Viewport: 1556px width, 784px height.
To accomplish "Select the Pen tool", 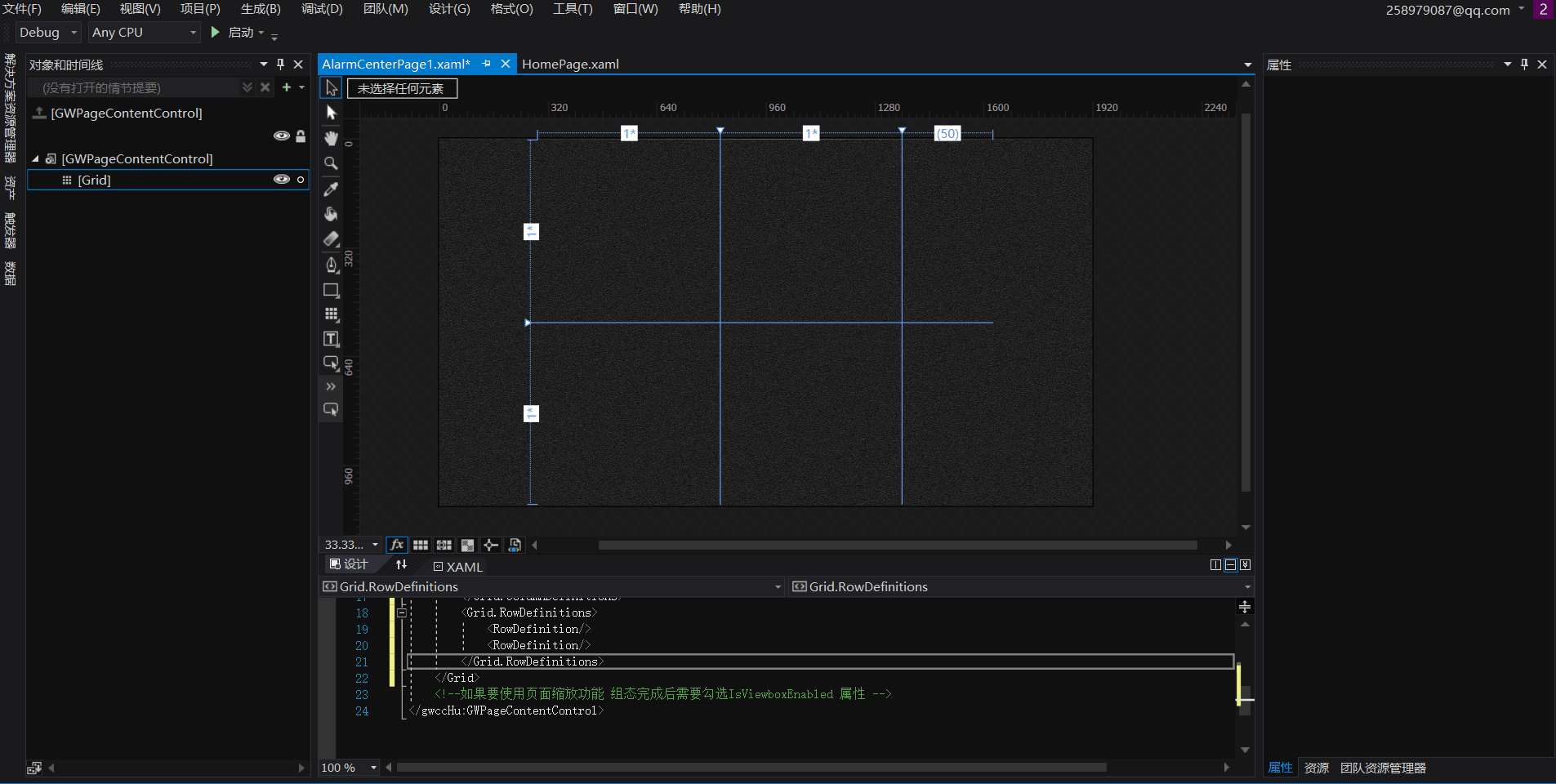I will pyautogui.click(x=331, y=265).
